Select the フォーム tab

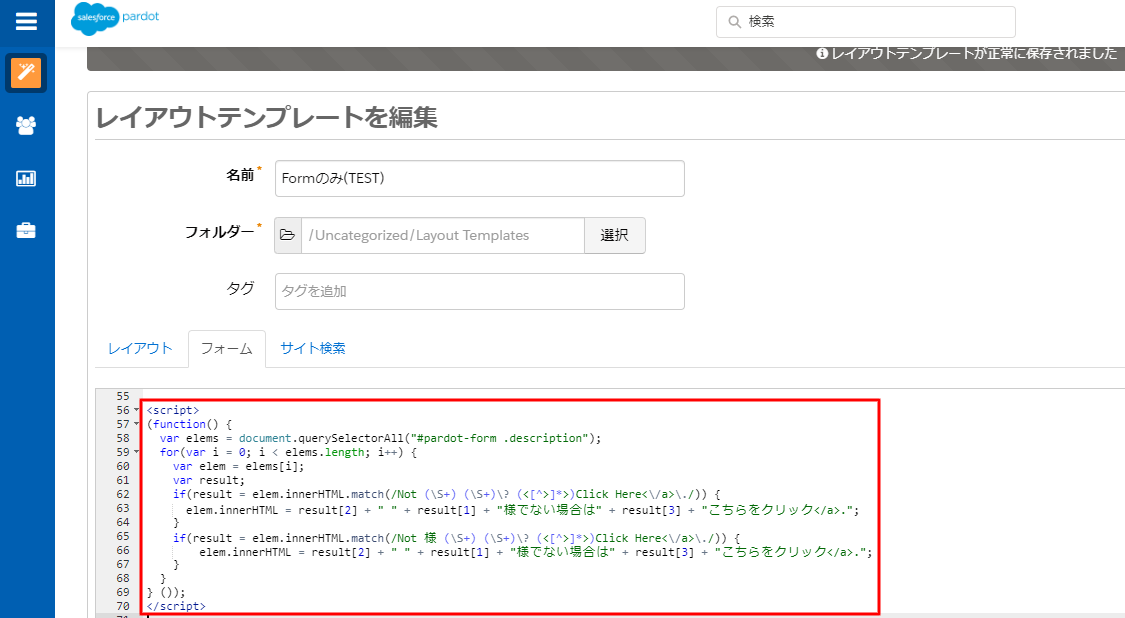pos(226,349)
